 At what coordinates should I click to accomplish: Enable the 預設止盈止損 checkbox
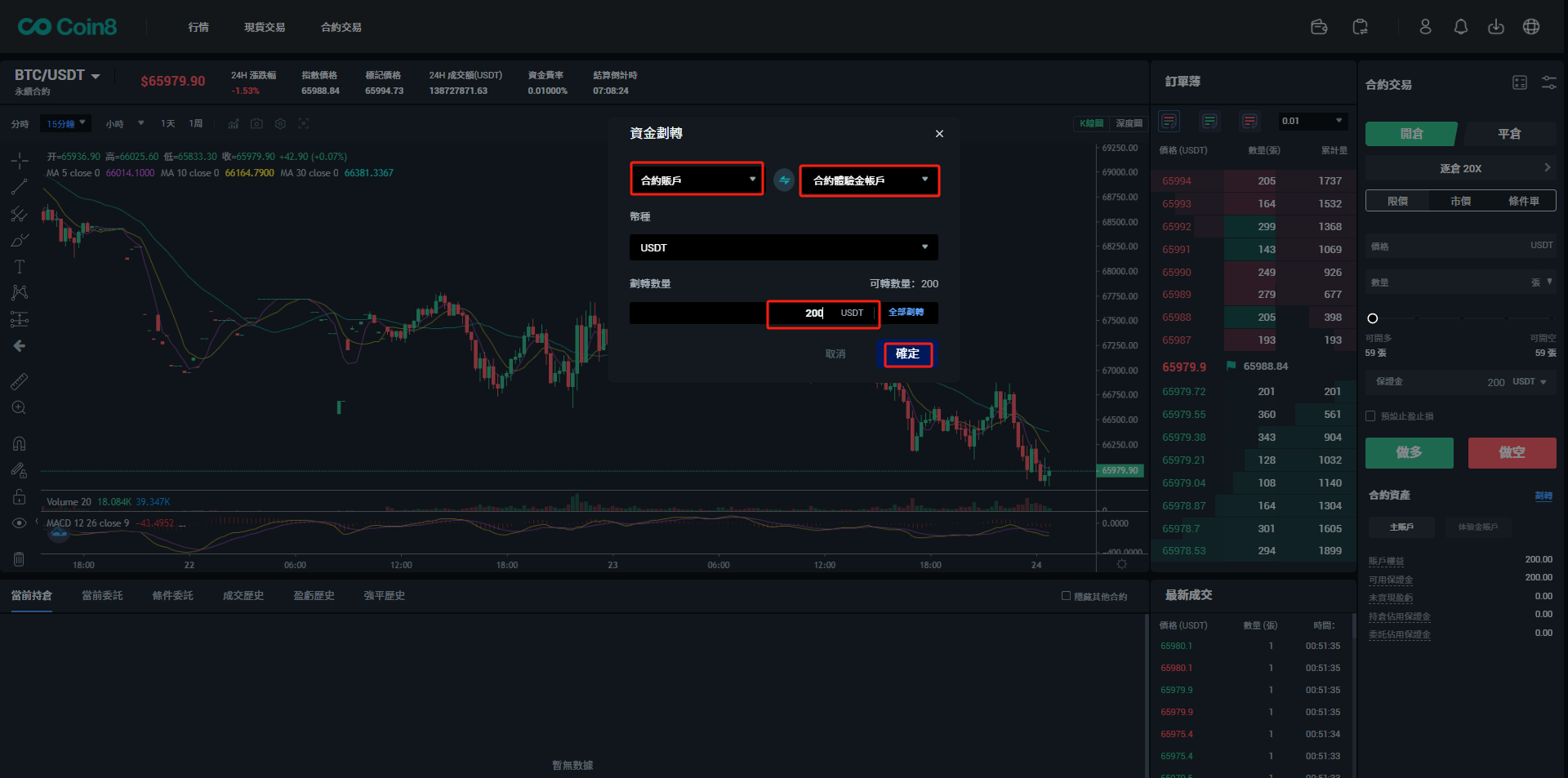(1370, 416)
